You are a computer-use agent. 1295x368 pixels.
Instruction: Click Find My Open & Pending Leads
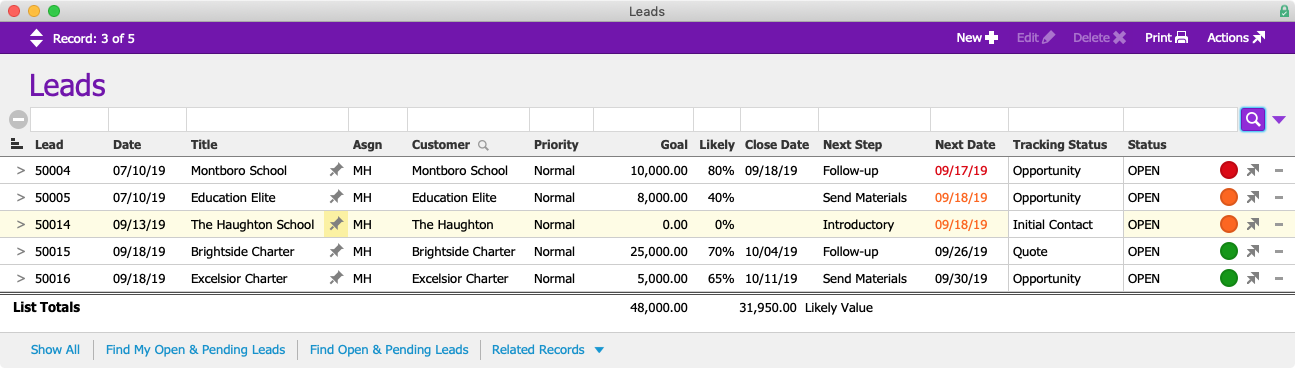(x=195, y=350)
